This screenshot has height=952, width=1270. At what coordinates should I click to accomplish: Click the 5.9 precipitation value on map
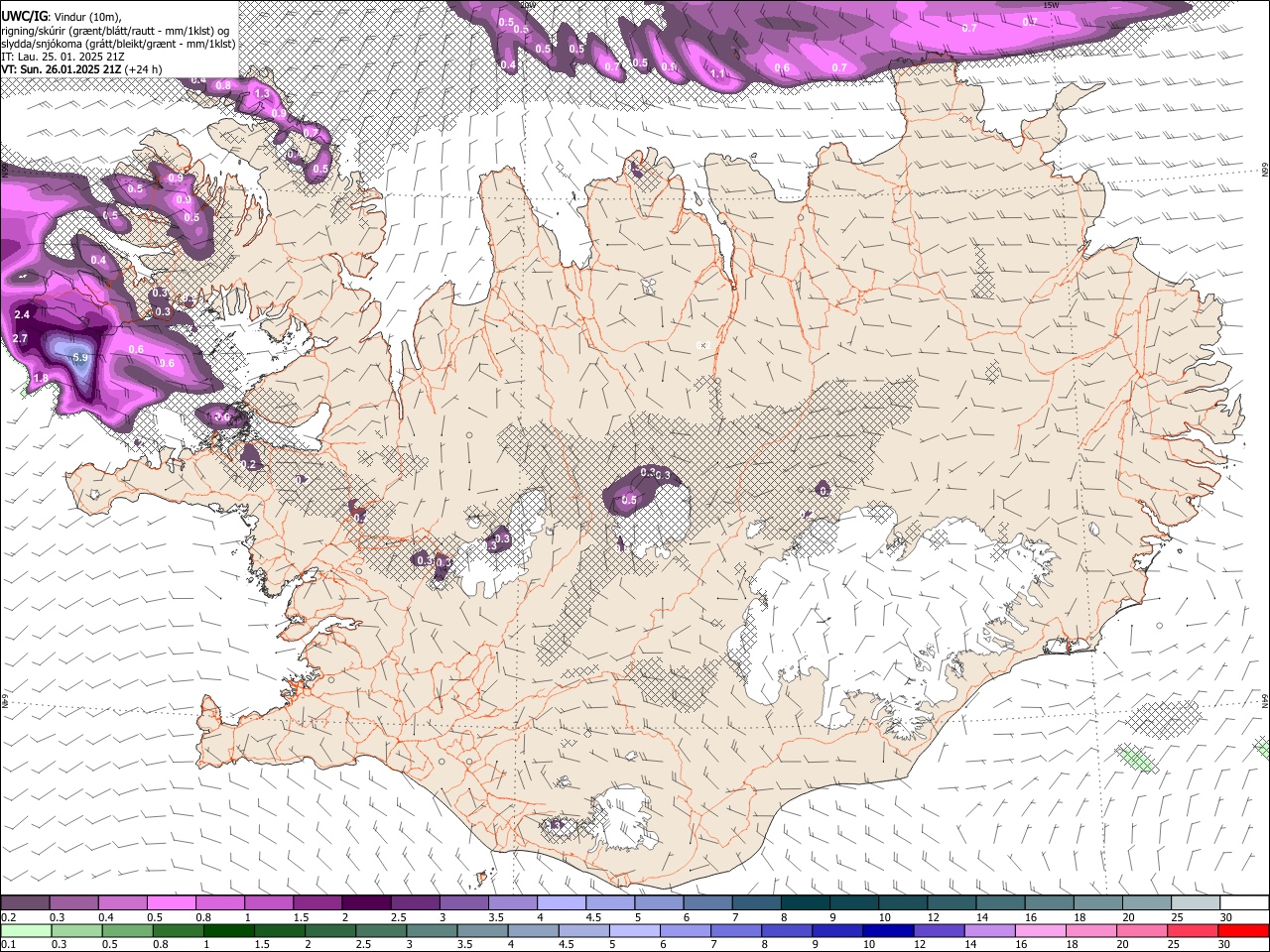click(81, 357)
